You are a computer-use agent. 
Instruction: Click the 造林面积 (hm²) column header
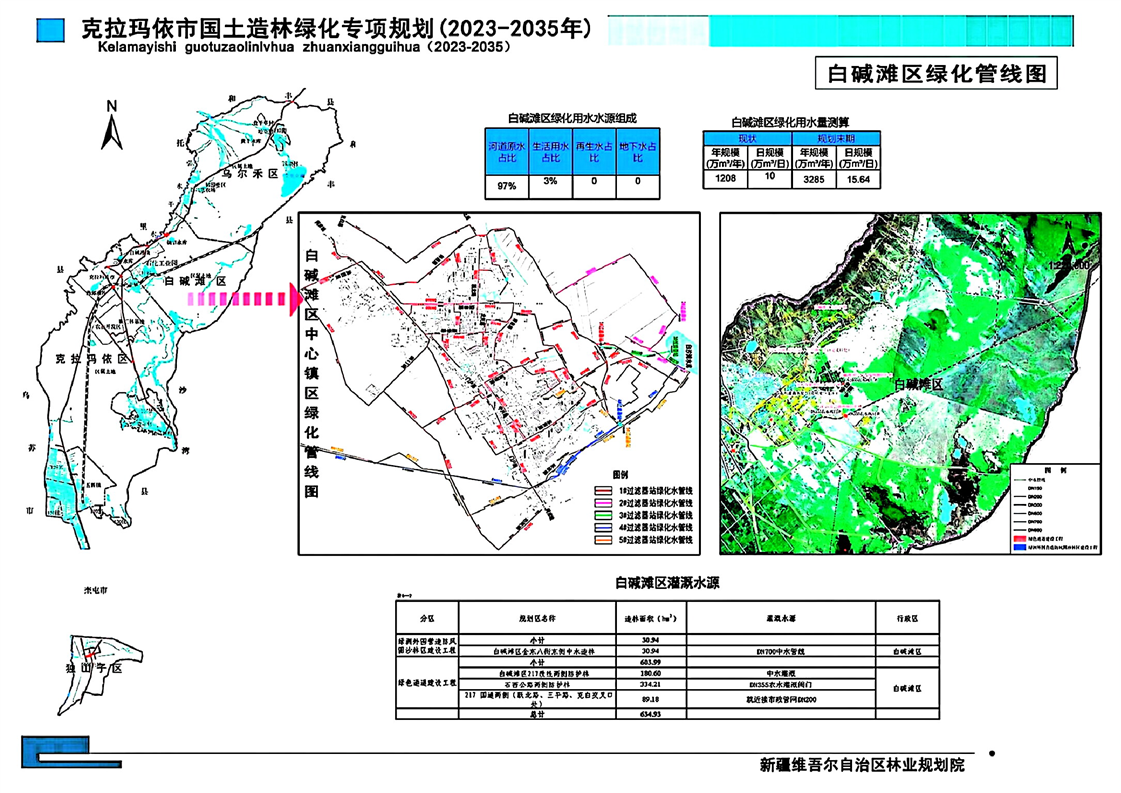[x=651, y=619]
